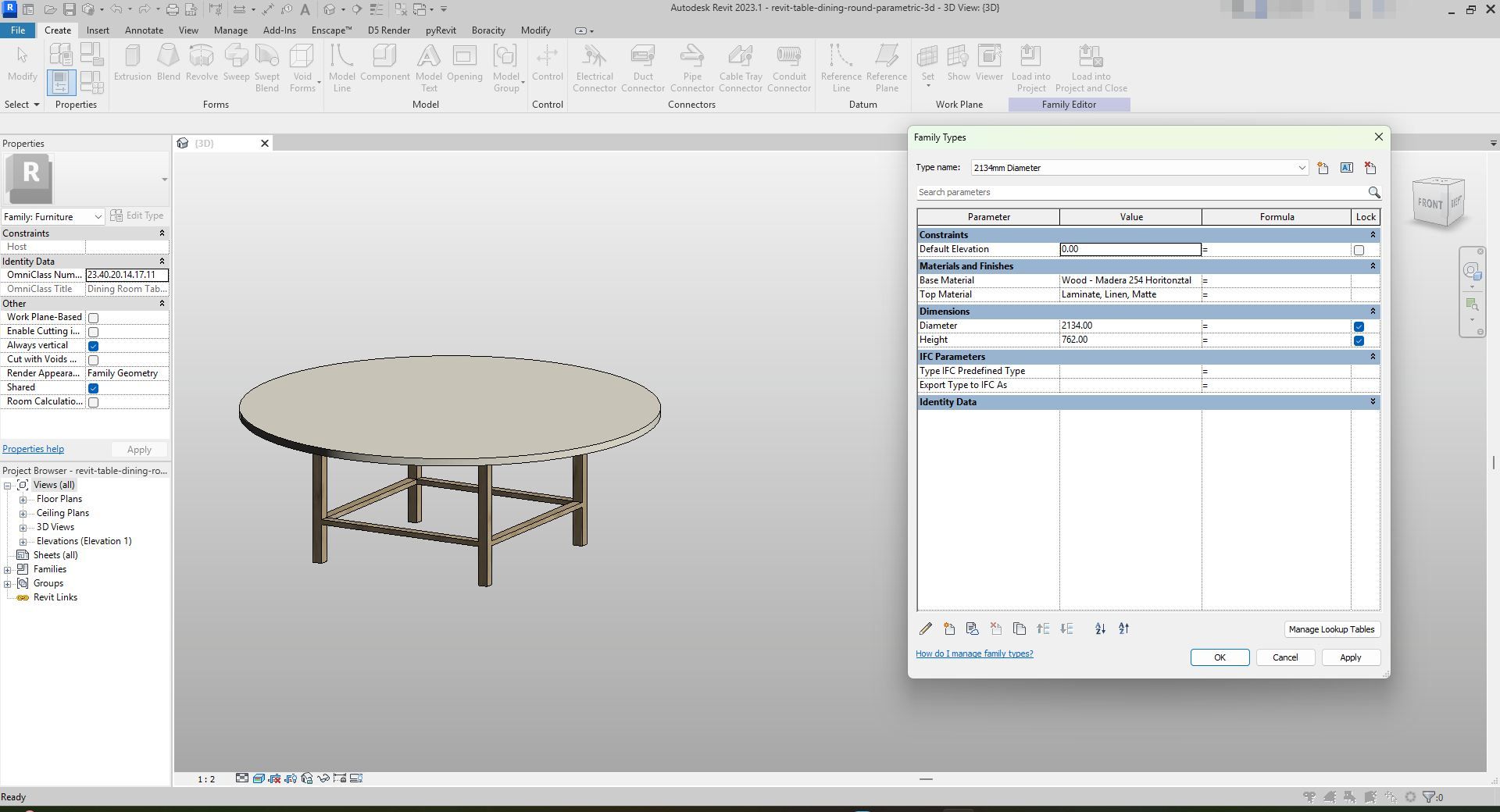Click Load into Project icon
The width and height of the screenshot is (1500, 812).
point(1030,68)
